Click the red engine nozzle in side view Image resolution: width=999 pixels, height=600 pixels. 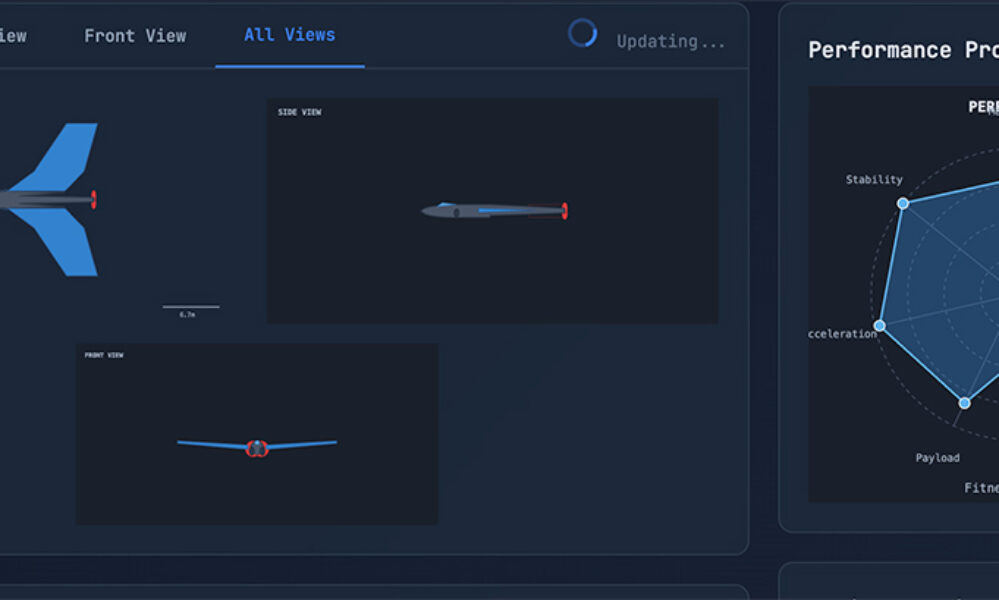tap(564, 210)
